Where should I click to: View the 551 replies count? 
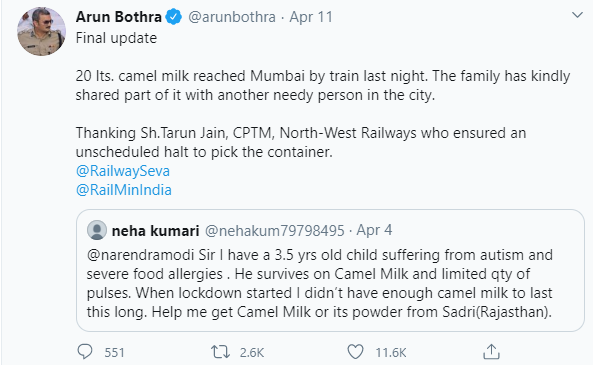point(114,353)
